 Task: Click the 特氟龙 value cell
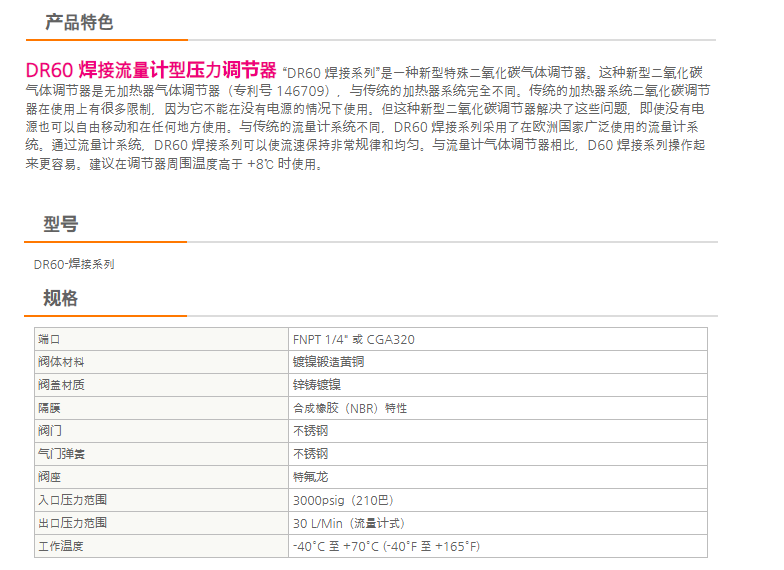coord(309,477)
